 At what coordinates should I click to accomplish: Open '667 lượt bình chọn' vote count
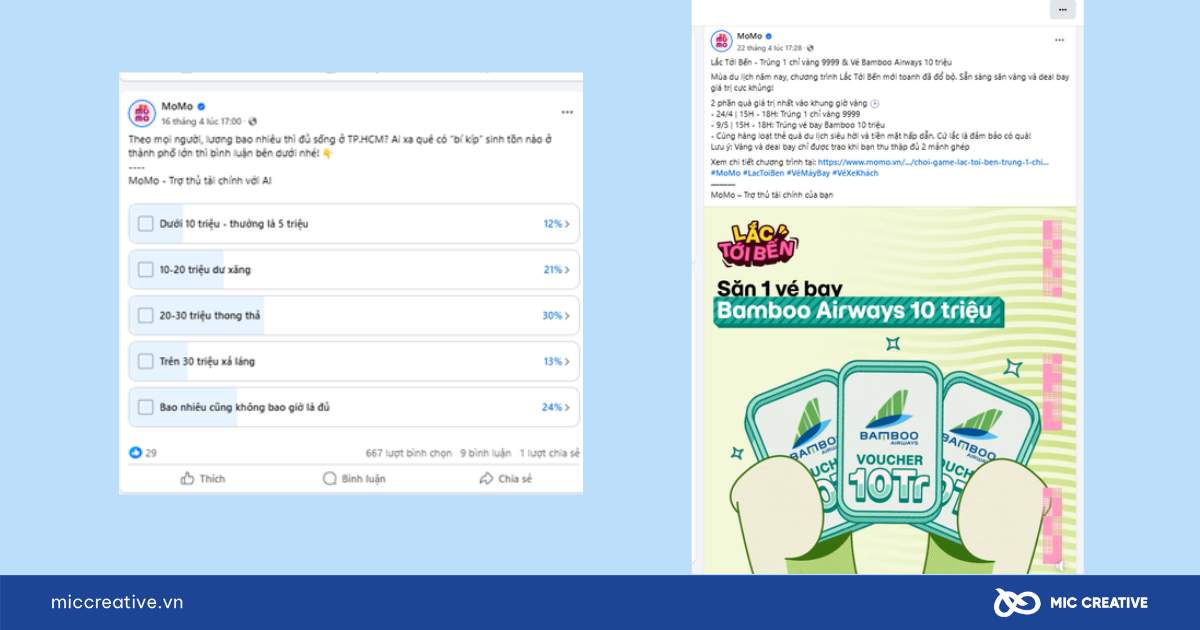click(x=409, y=453)
